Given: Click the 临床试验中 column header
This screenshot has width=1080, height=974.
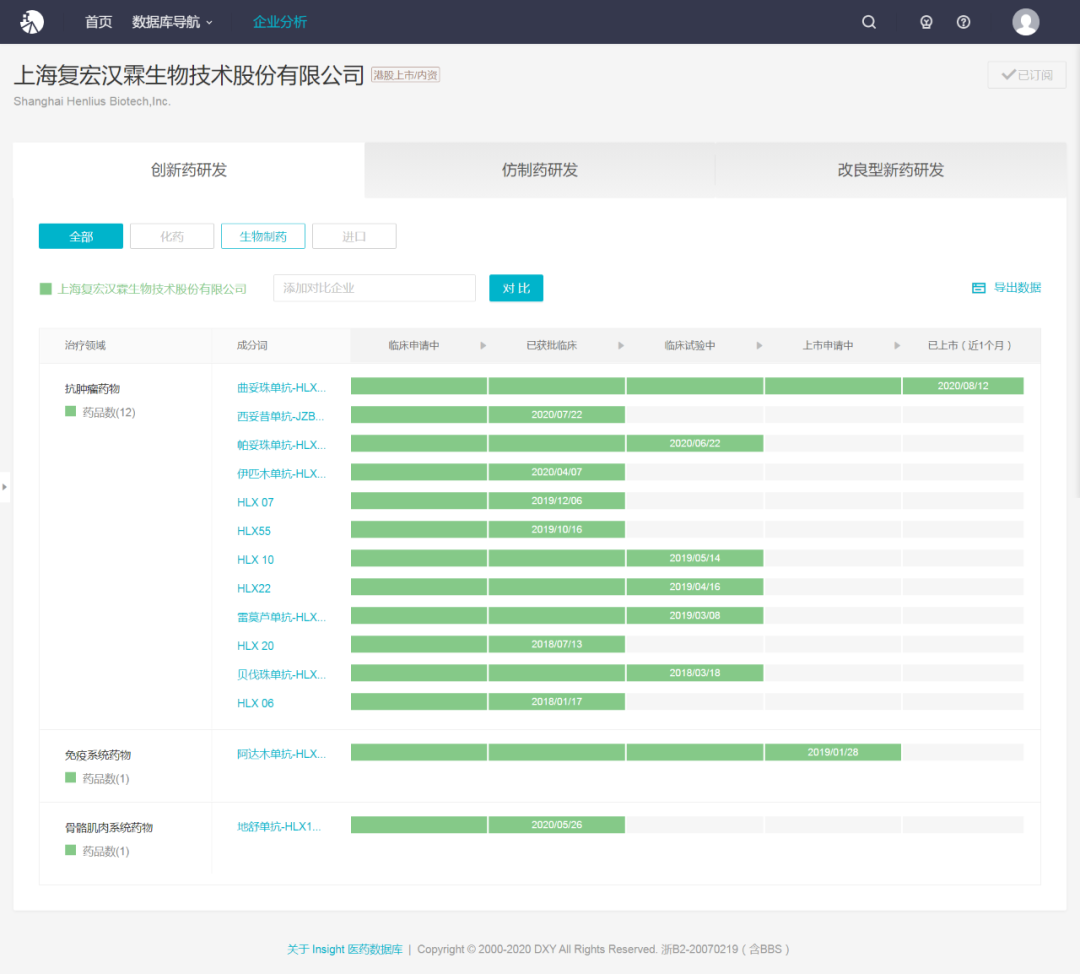Looking at the screenshot, I should [689, 346].
